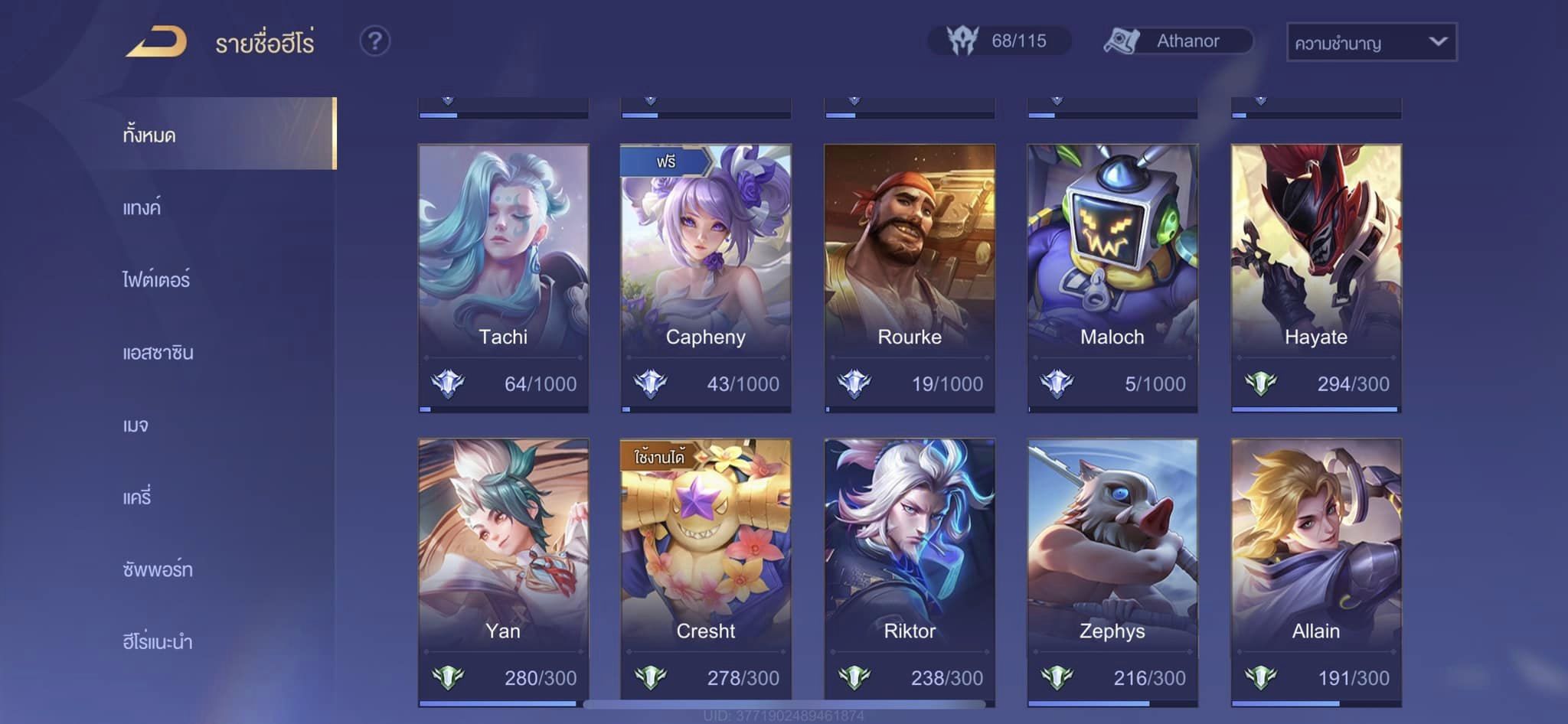The width and height of the screenshot is (1568, 724).
Task: Select the Zephys hero card
Action: [x=1112, y=572]
